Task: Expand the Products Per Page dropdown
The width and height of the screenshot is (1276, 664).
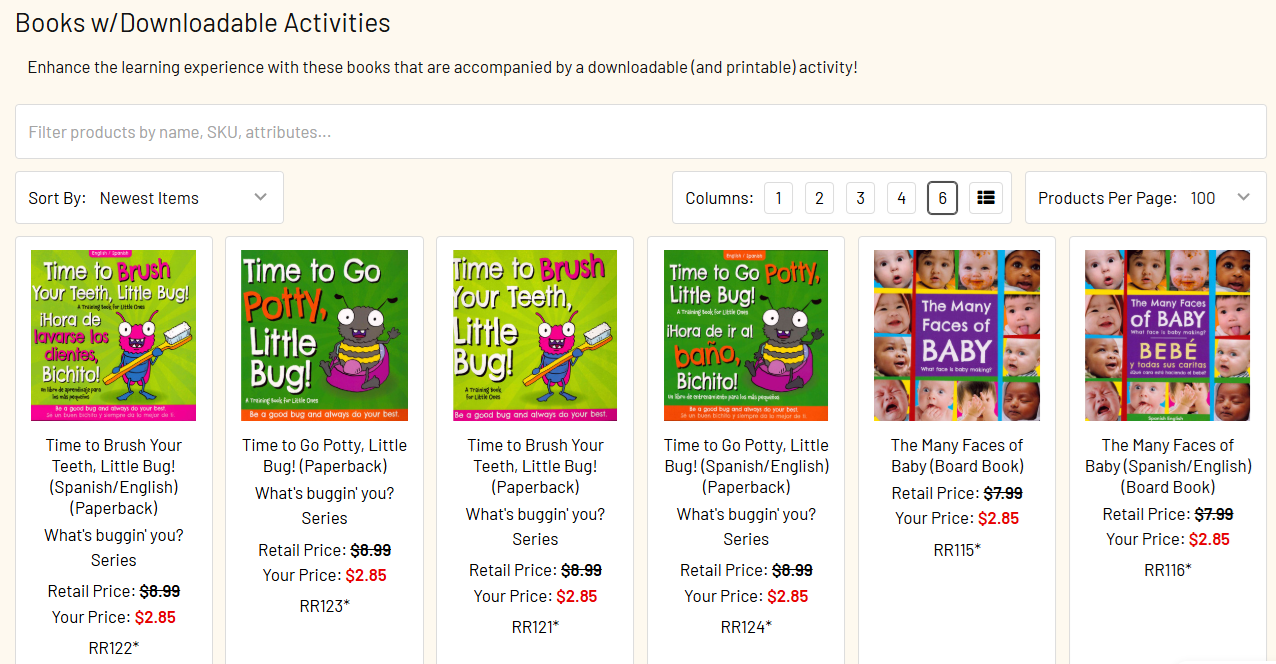Action: (x=1145, y=198)
